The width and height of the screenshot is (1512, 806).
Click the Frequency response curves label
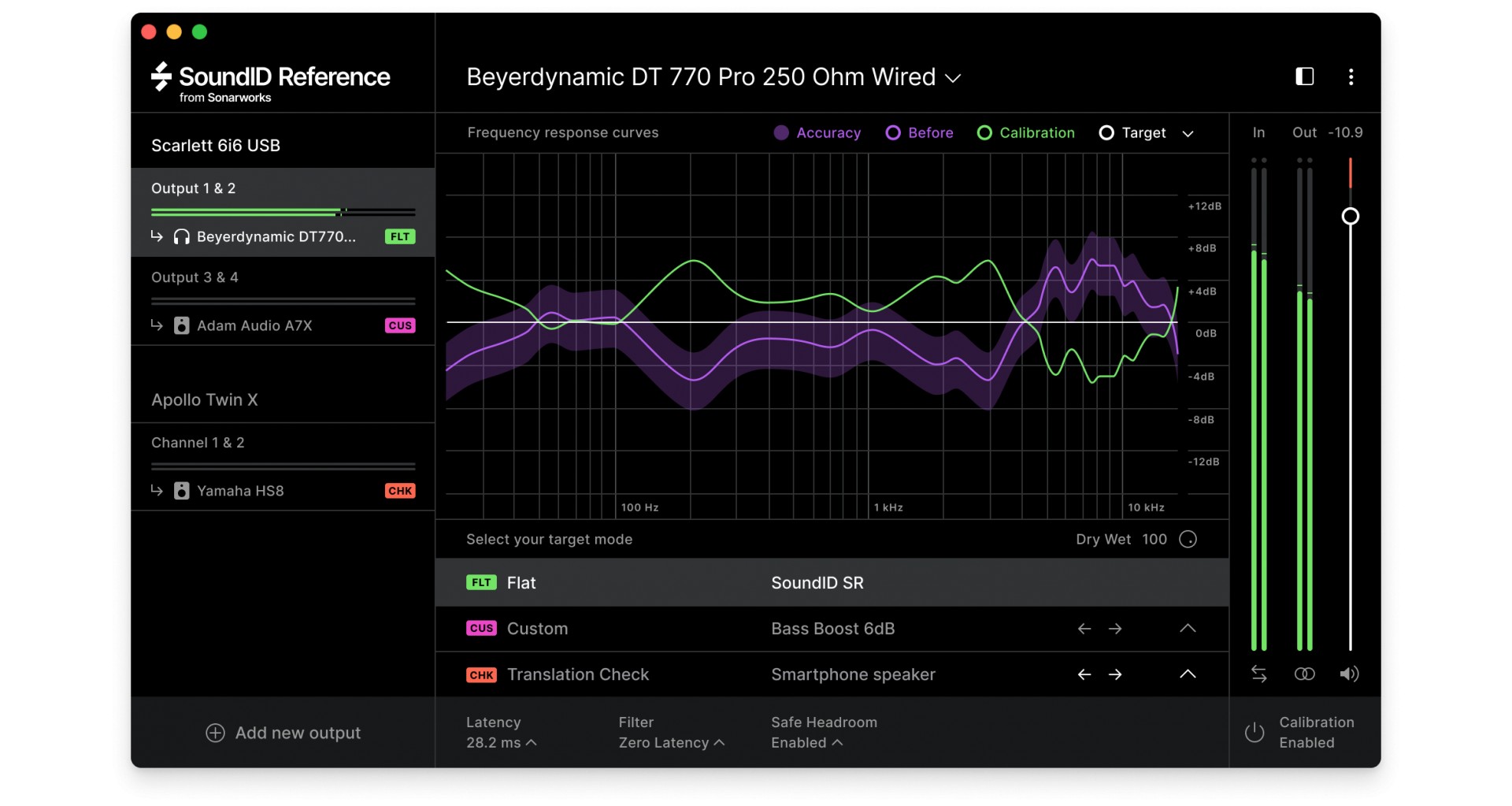563,132
